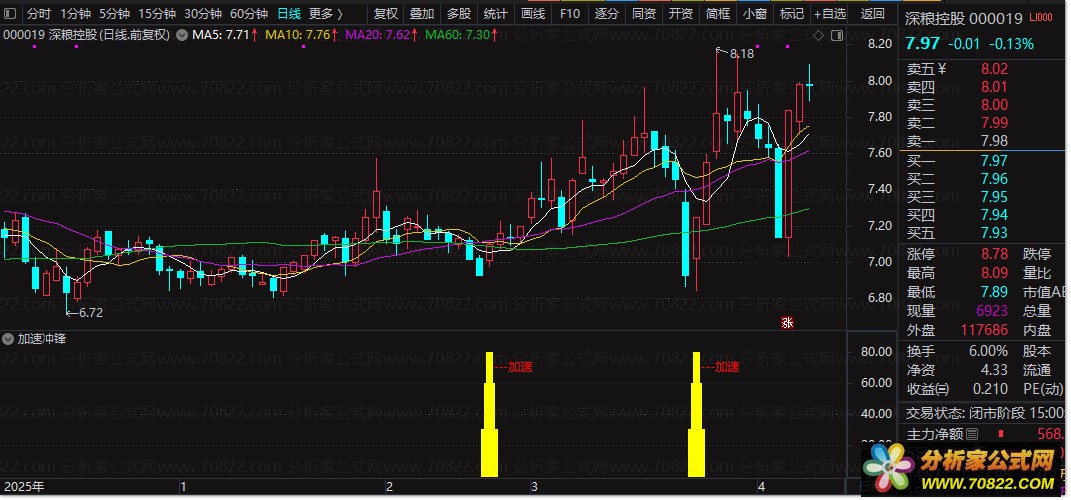The height and width of the screenshot is (500, 1071).
Task: Switch to 1分钟 period
Action: coord(75,13)
